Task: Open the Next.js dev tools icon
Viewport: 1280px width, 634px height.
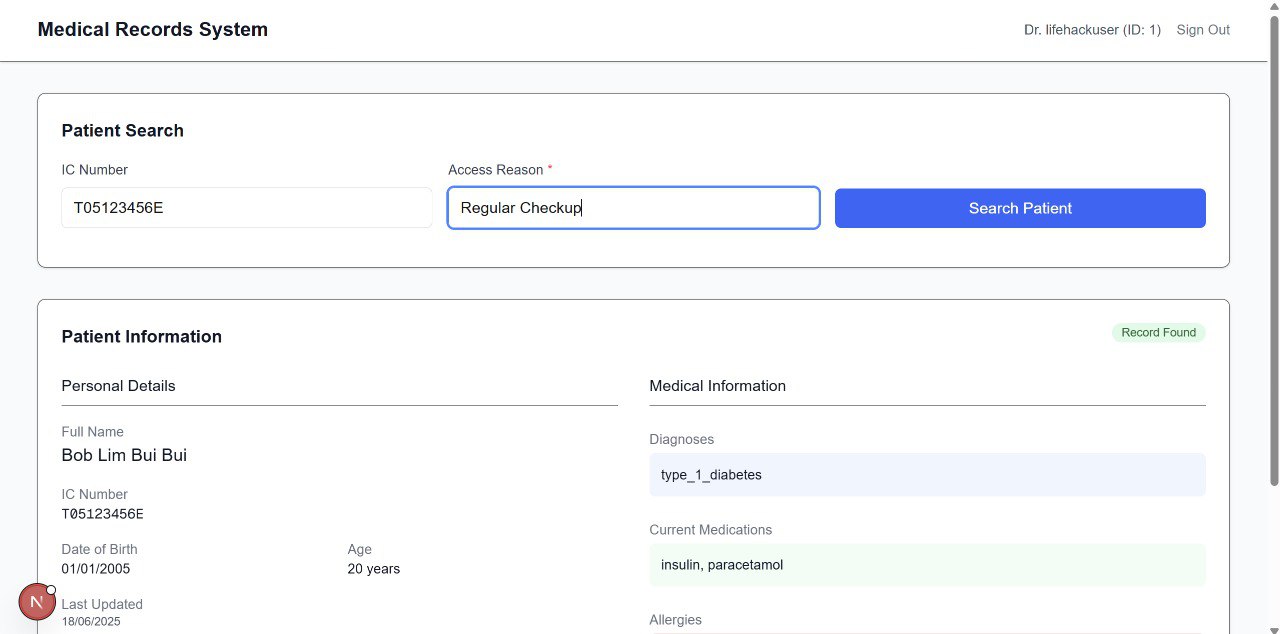Action: pos(37,602)
